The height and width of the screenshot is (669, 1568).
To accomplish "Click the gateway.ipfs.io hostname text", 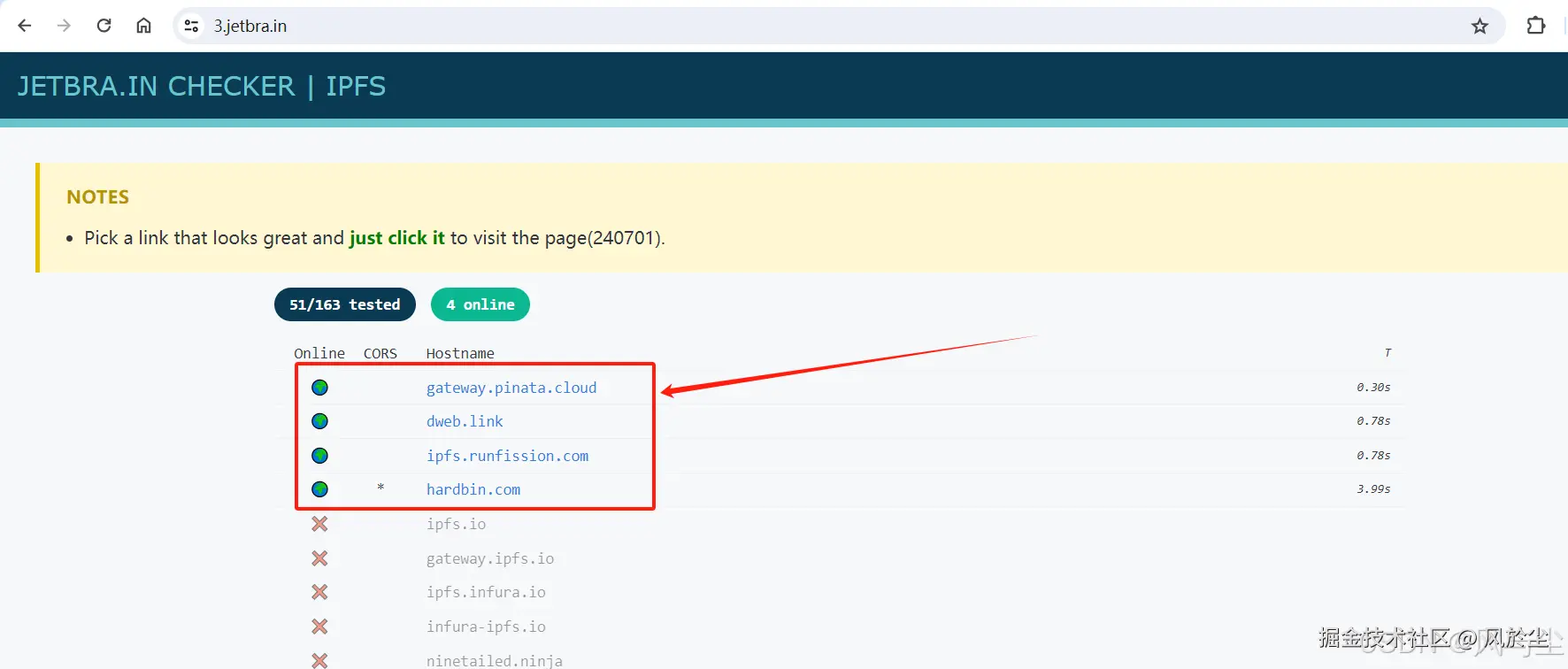I will pos(490,558).
